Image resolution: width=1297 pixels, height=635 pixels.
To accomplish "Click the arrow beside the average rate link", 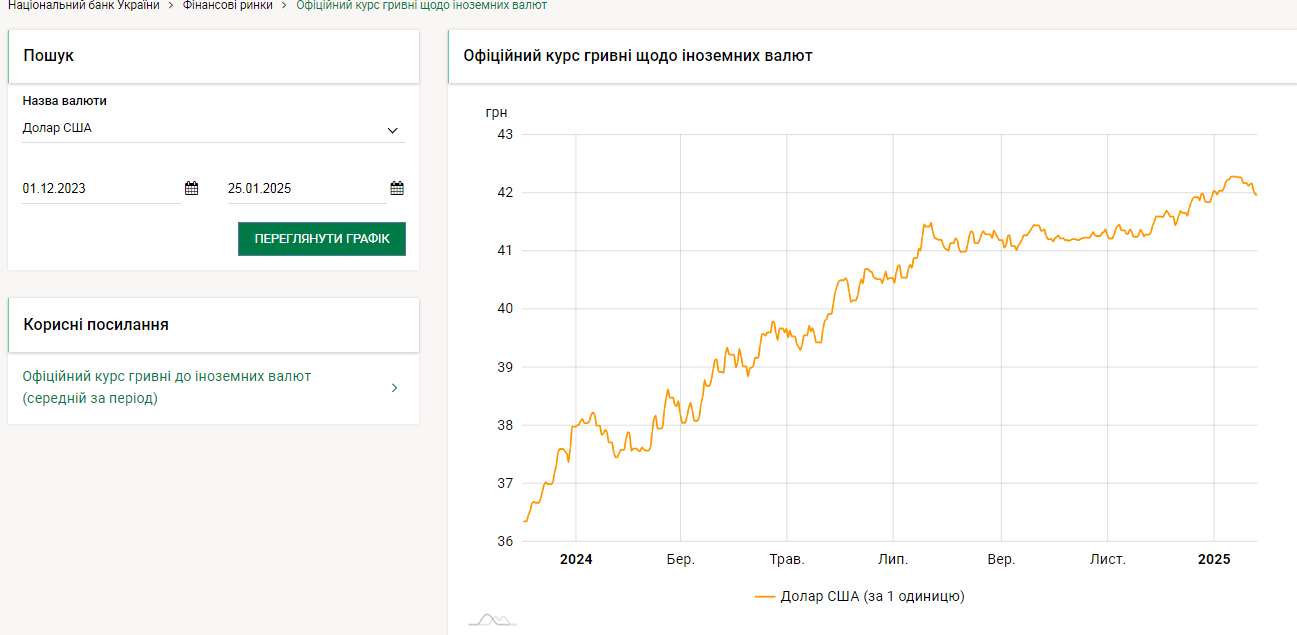I will (x=394, y=388).
